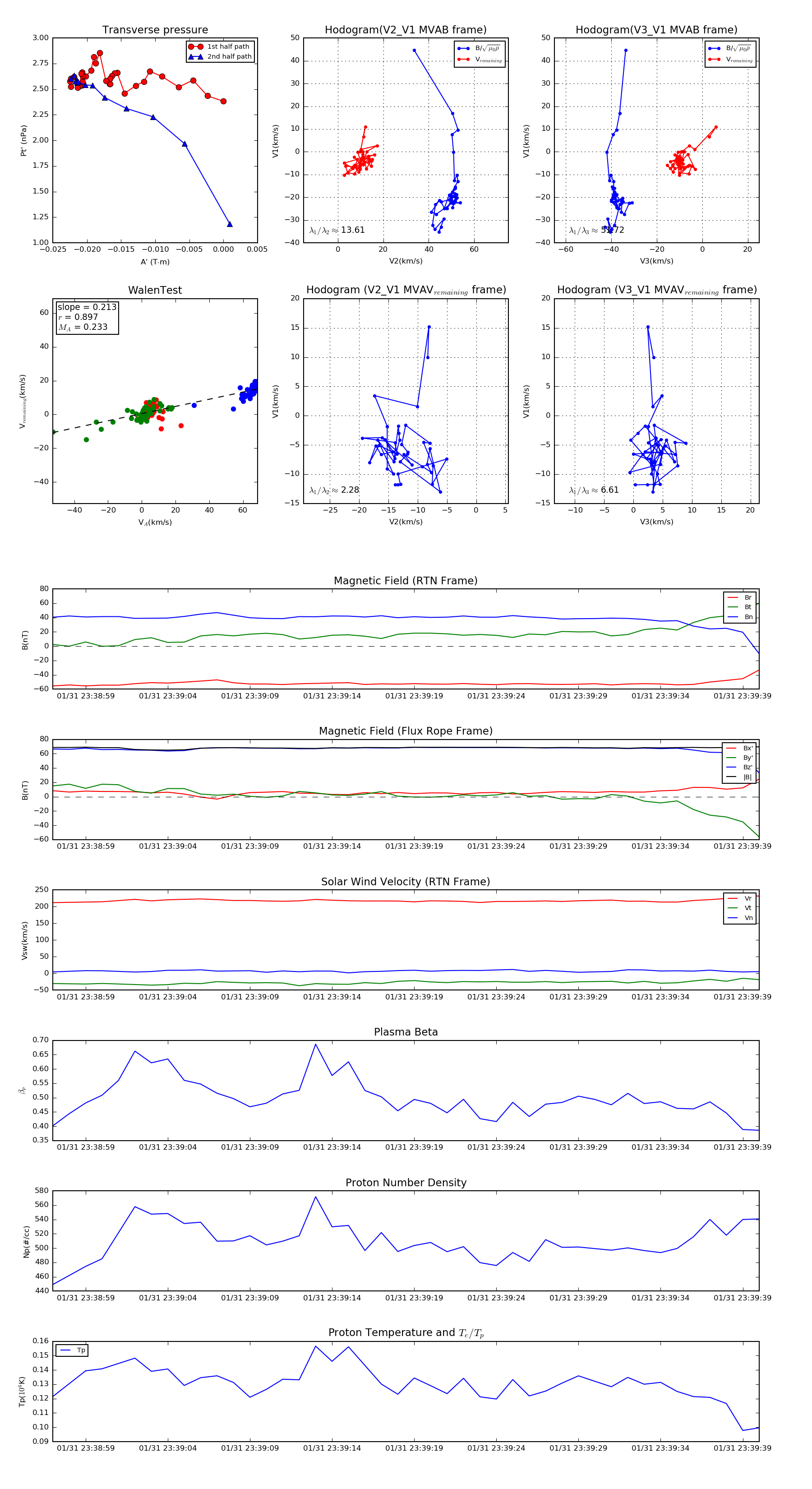812x1489 pixels.
Task: Click the 'Plasma Beta' plot title
Action: 406,1032
